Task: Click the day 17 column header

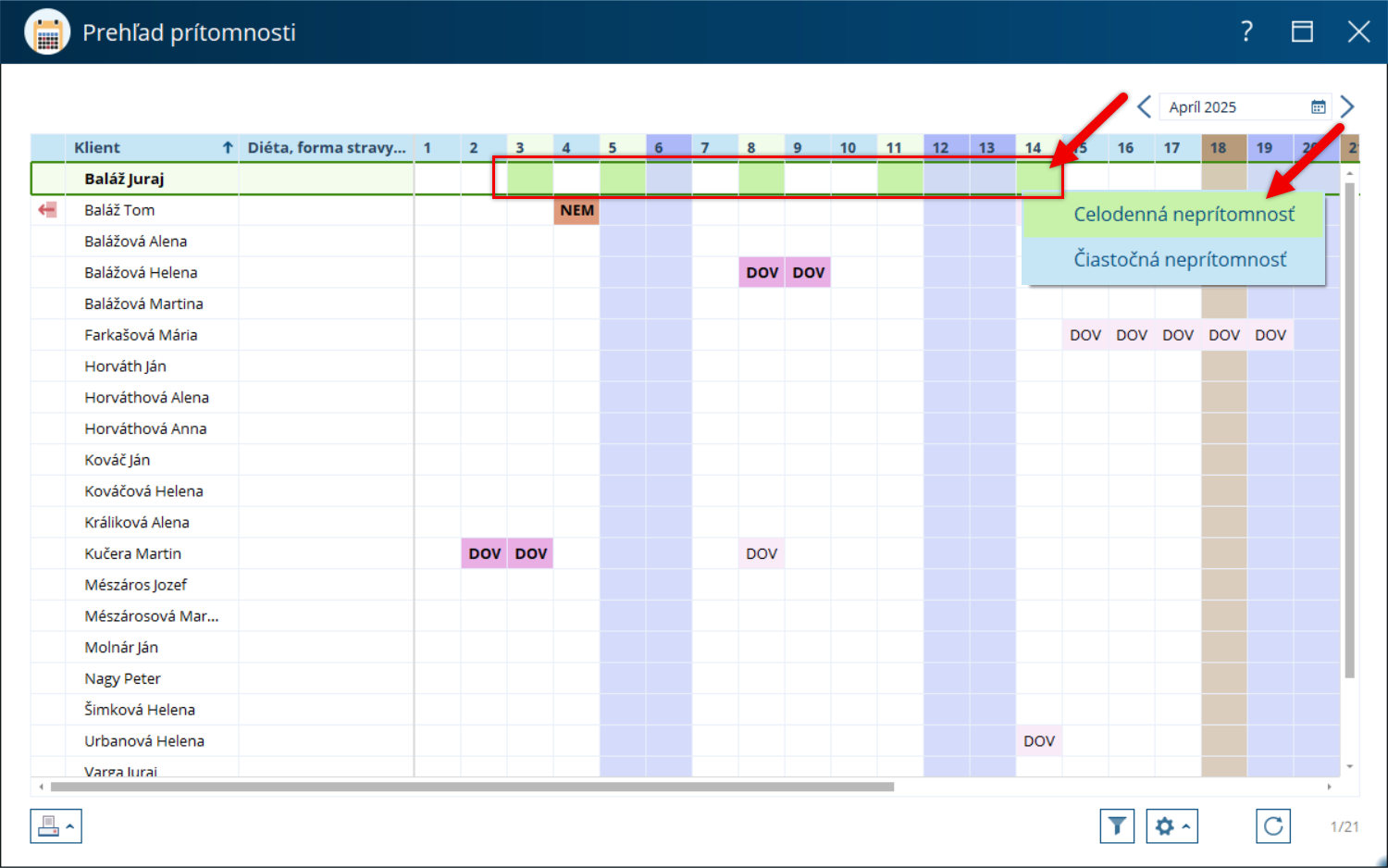Action: pos(1178,147)
